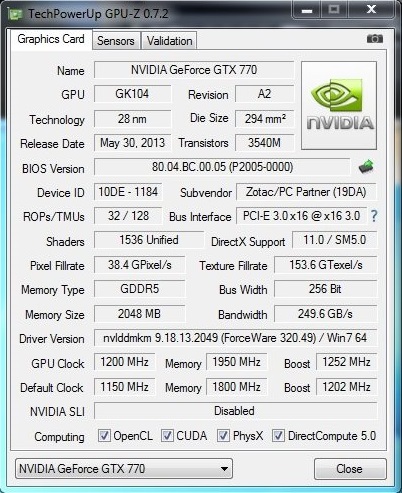Toggle the DirectCompute 5.0 checkbox

278,435
